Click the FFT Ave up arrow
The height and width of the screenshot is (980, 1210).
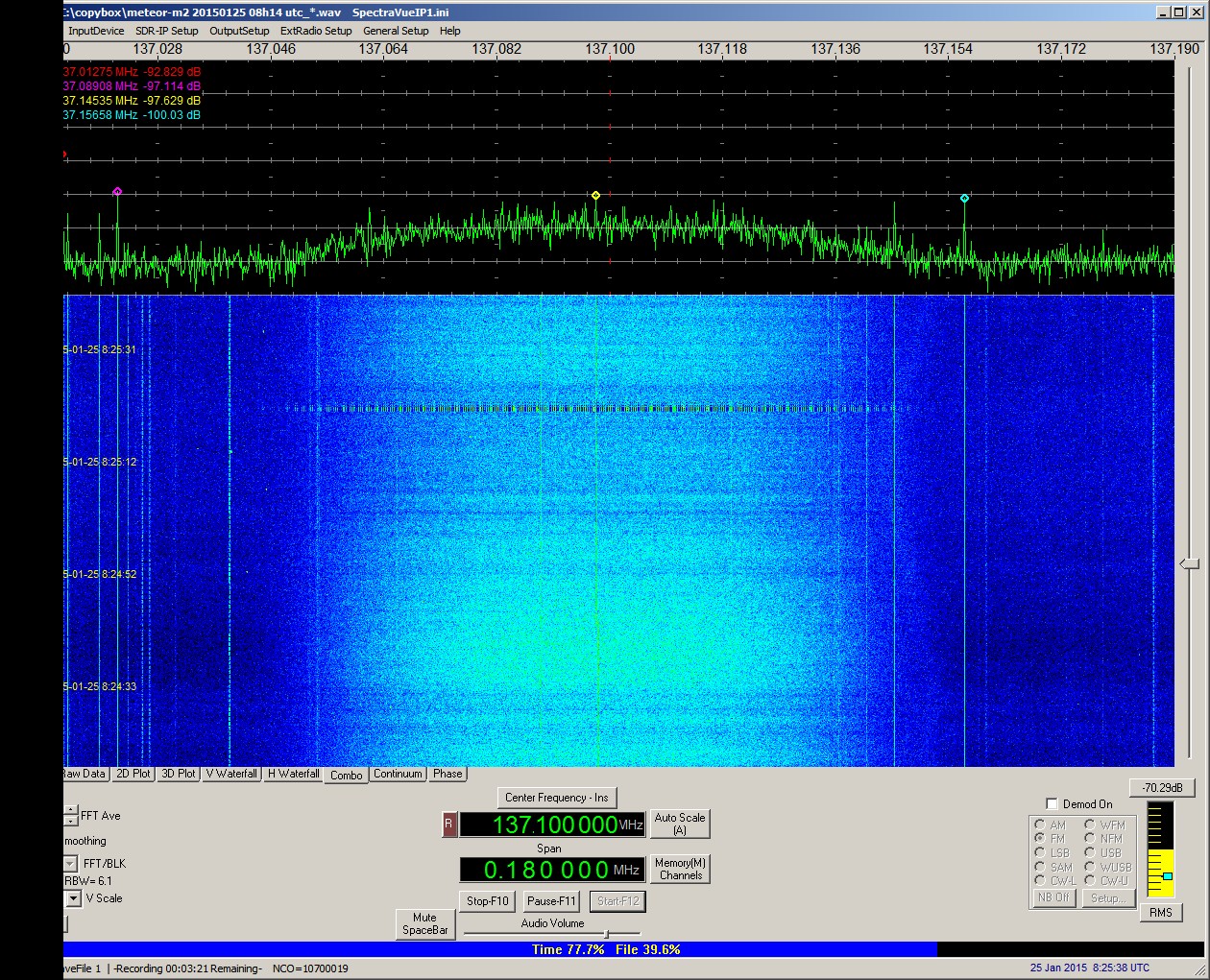click(71, 810)
